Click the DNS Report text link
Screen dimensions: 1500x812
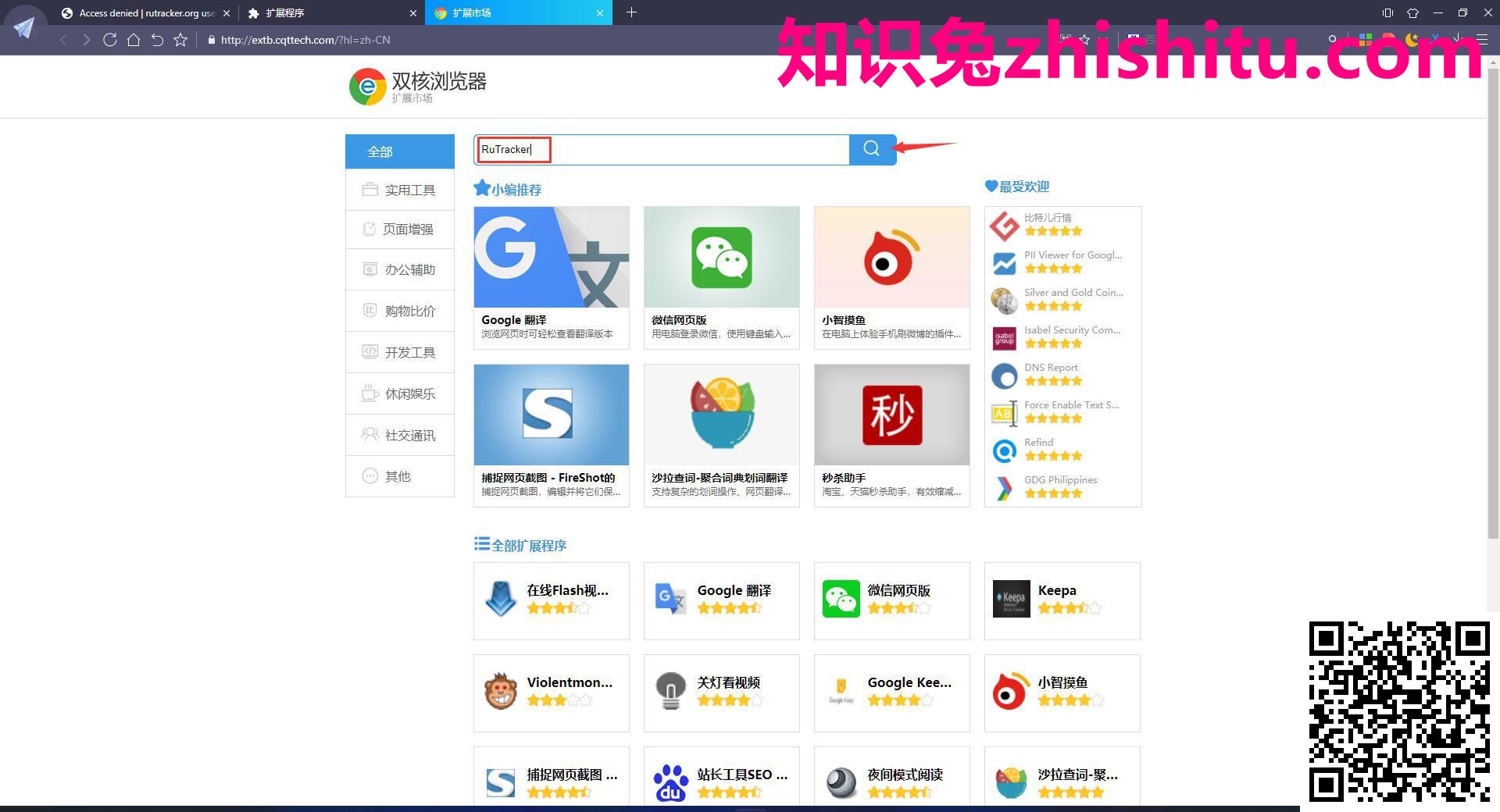[1051, 367]
